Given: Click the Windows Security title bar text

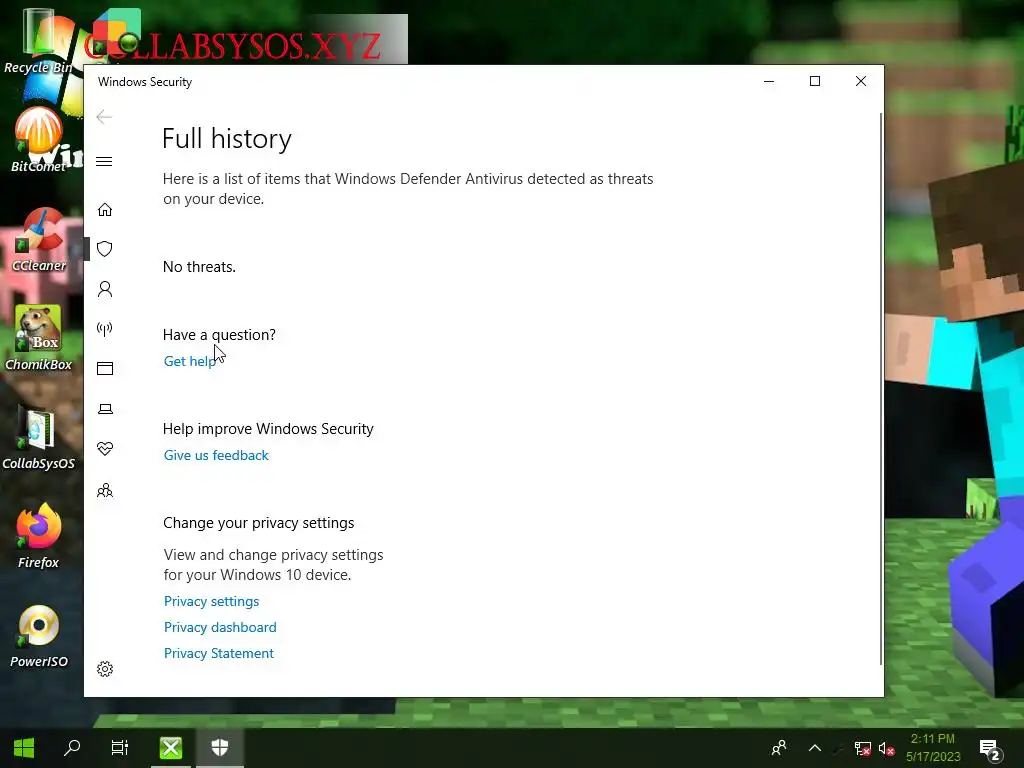Looking at the screenshot, I should pyautogui.click(x=145, y=82).
